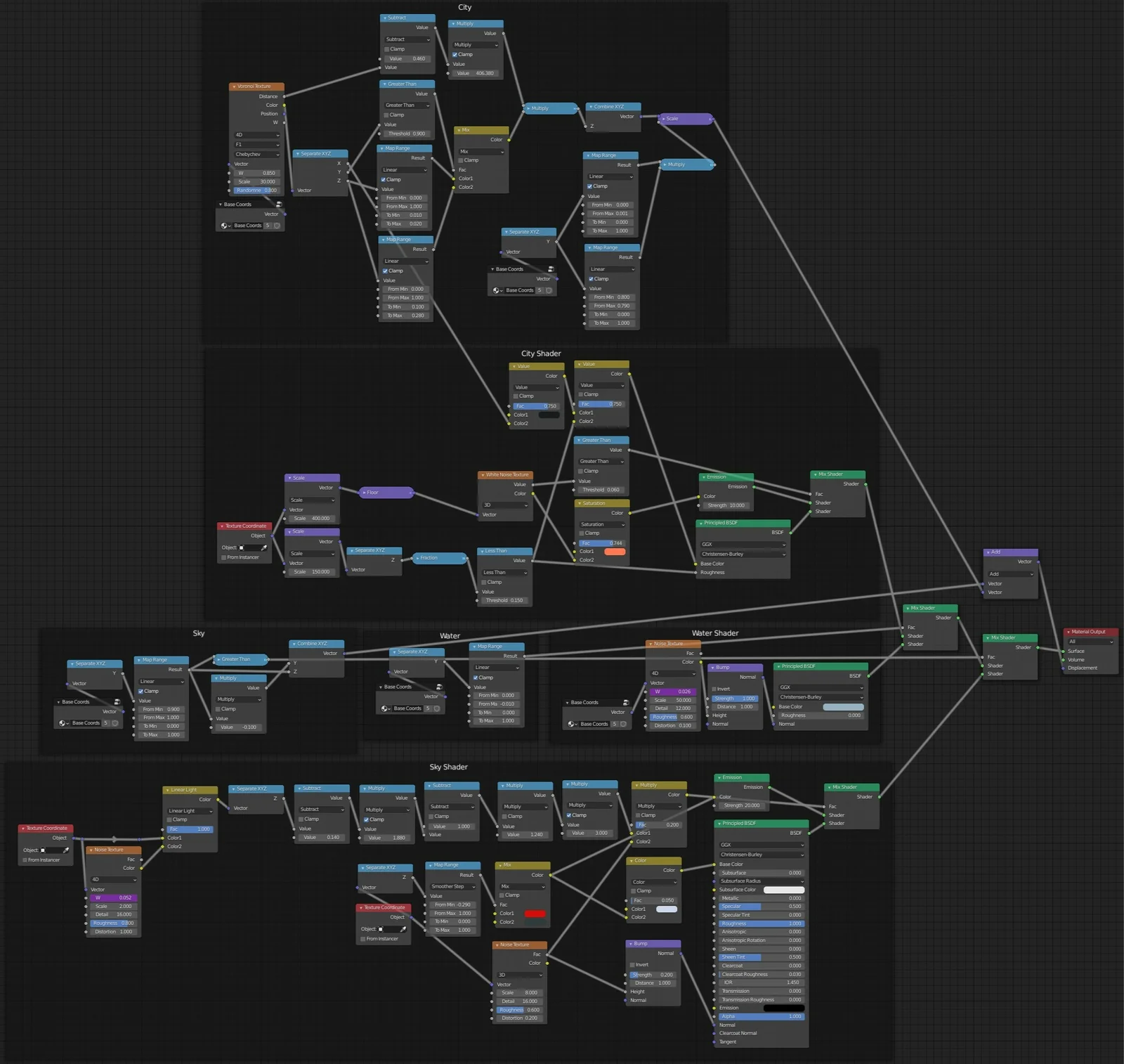This screenshot has height=1064, width=1124.
Task: Open the Chebychev distance metric dropdown on Voronoi Texture
Action: tap(256, 155)
